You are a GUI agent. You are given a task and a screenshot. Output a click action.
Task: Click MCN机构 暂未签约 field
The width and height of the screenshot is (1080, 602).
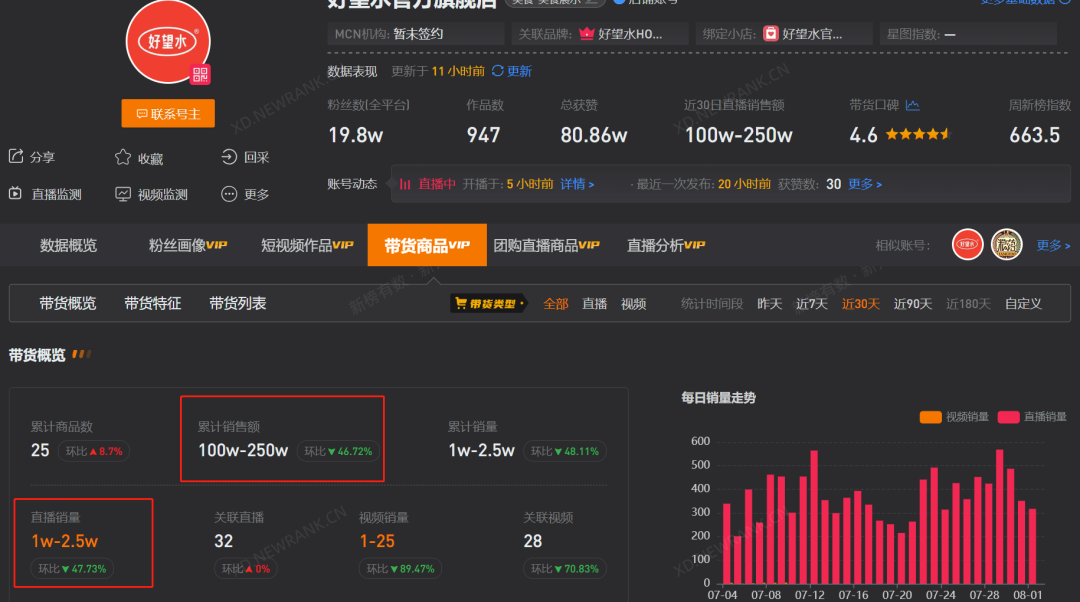416,34
